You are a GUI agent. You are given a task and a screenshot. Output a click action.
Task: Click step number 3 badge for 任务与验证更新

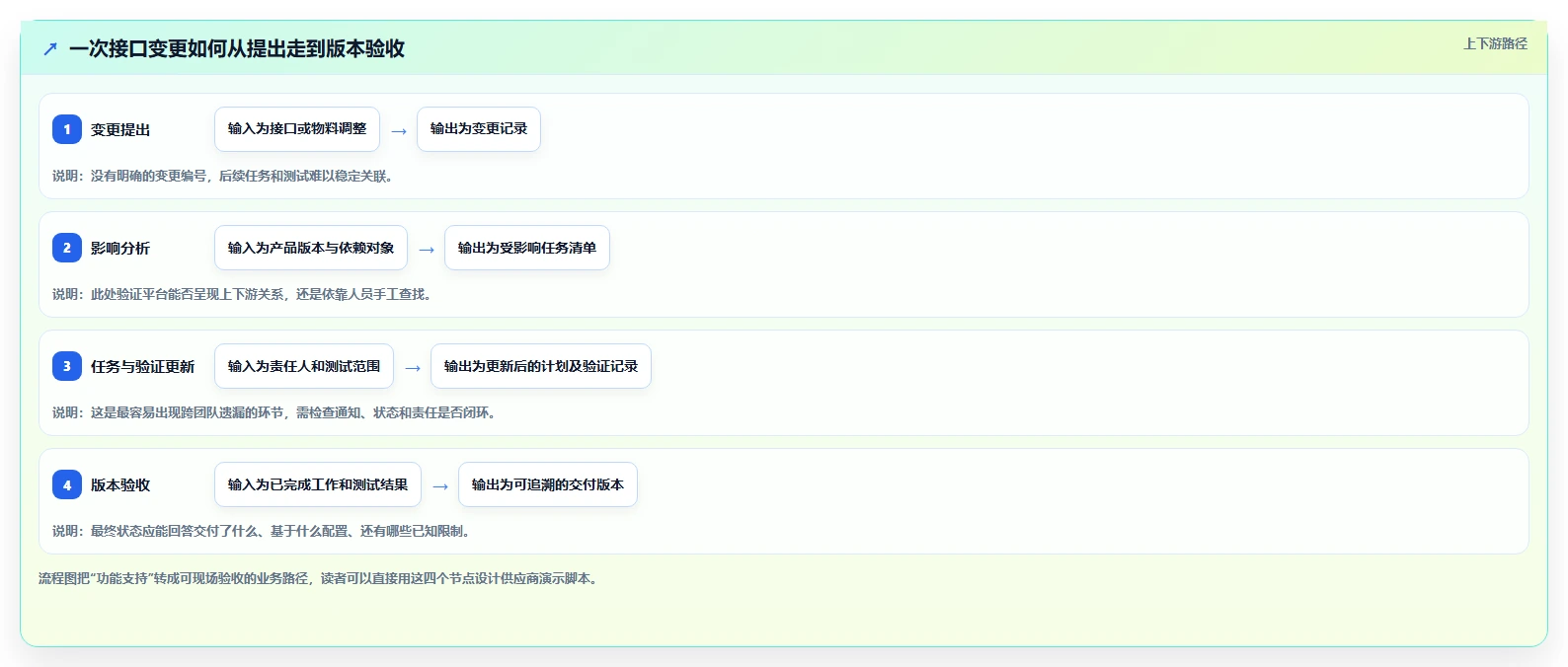[x=67, y=366]
